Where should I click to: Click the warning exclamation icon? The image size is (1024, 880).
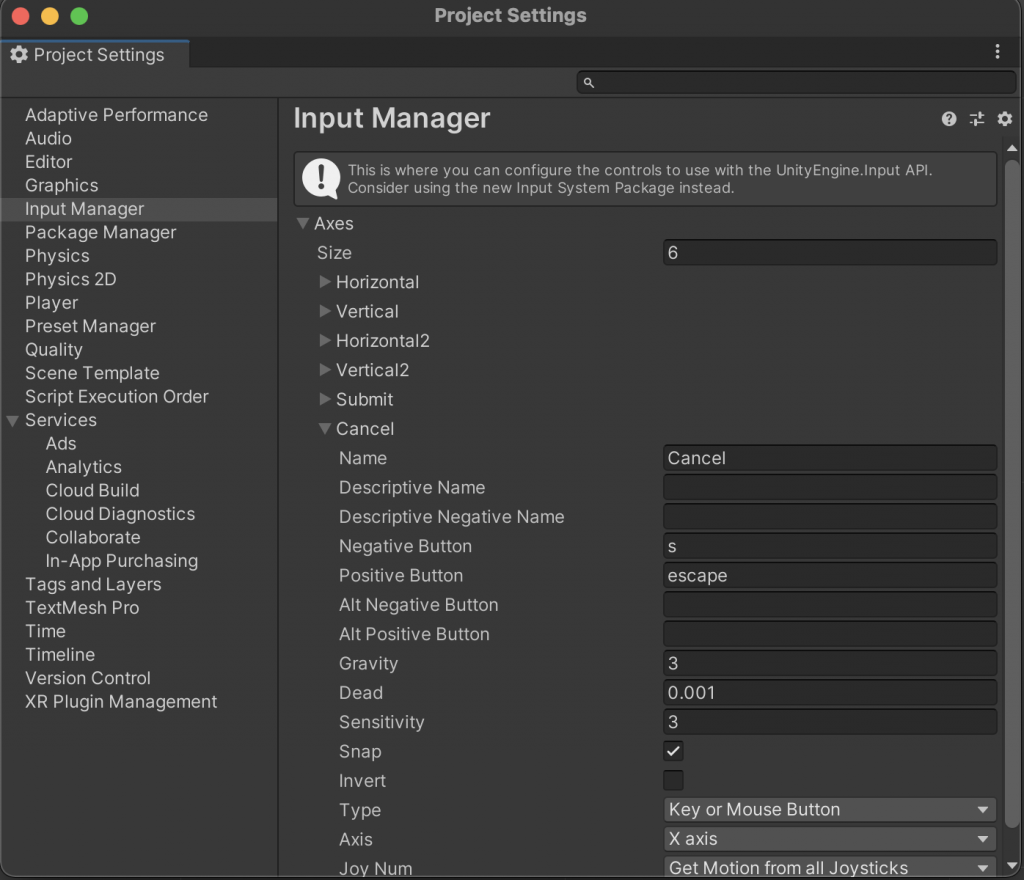pos(320,179)
